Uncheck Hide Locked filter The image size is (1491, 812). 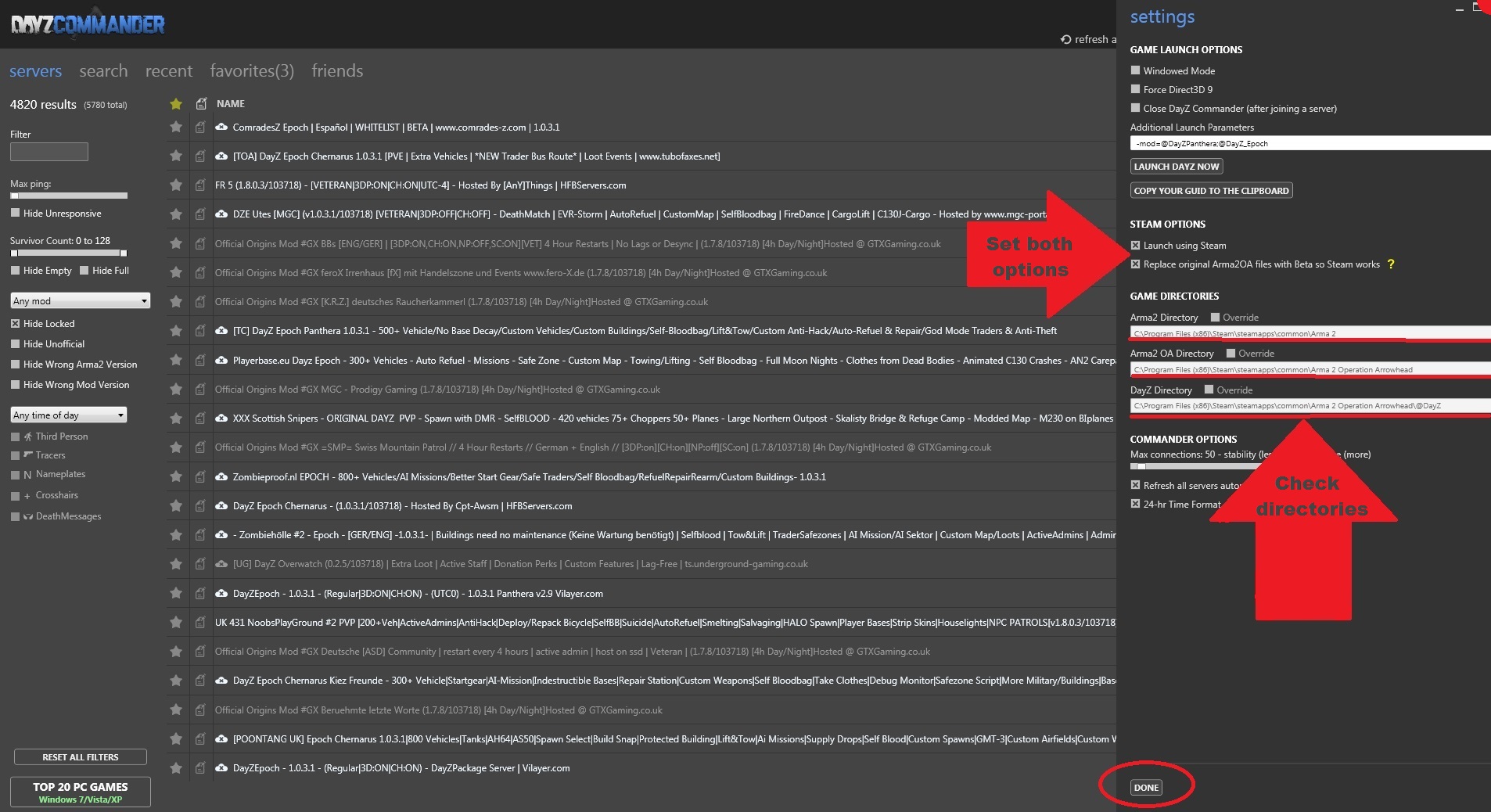[15, 323]
